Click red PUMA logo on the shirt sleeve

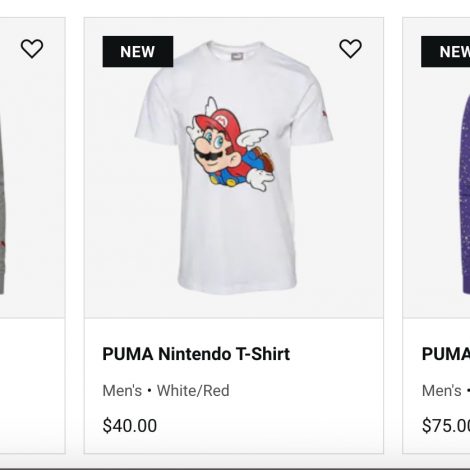tap(324, 115)
